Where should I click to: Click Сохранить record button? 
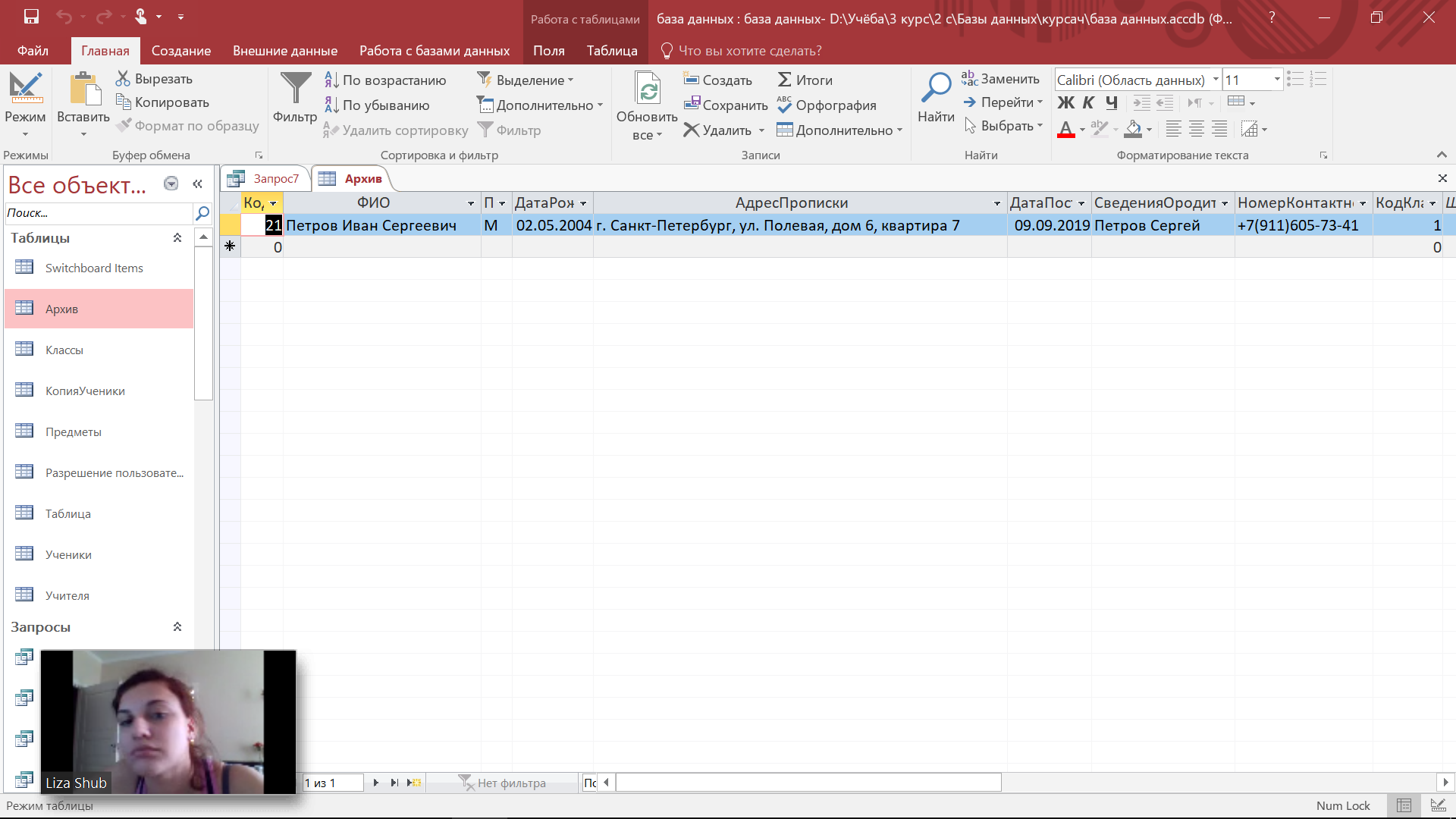coord(726,105)
